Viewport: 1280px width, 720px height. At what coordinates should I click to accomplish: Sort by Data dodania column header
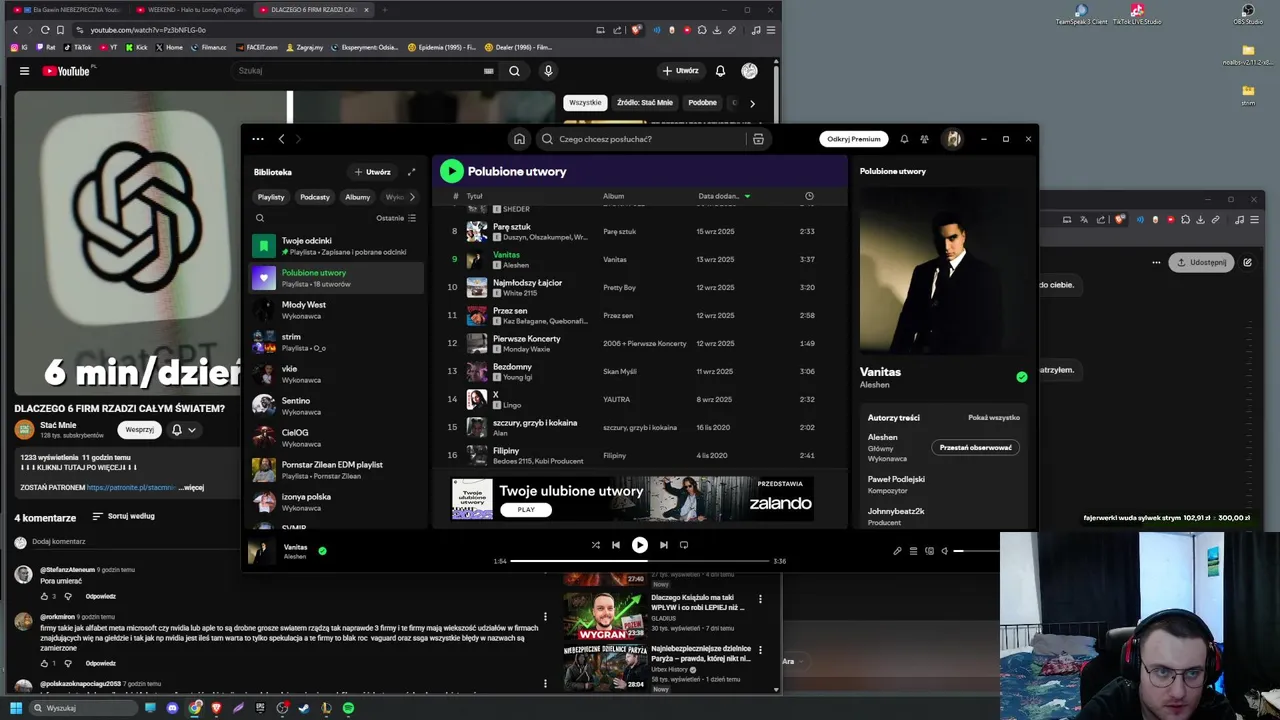click(724, 196)
